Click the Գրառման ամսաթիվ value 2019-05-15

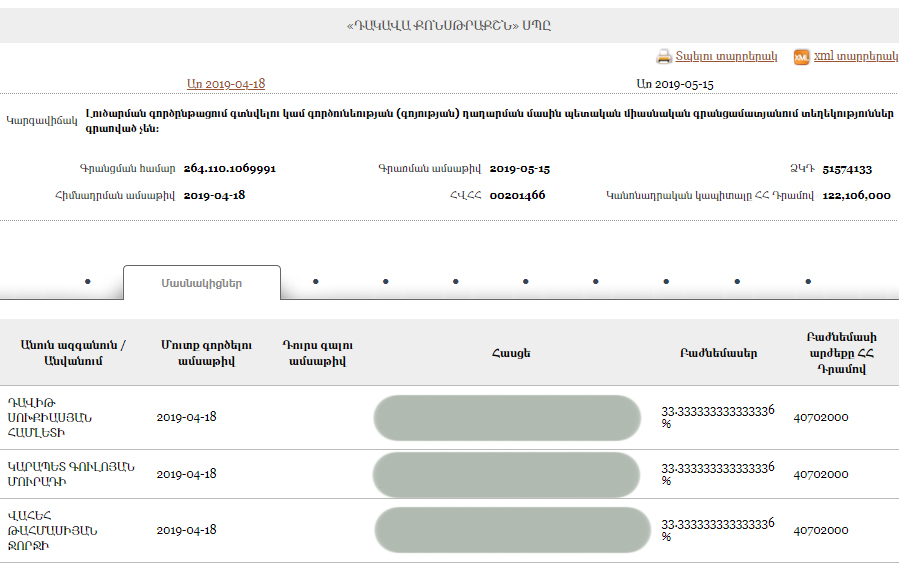point(519,169)
